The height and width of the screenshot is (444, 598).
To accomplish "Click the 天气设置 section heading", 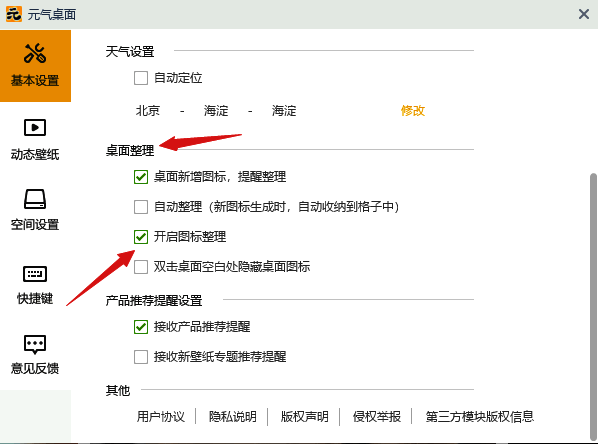I will coord(130,51).
